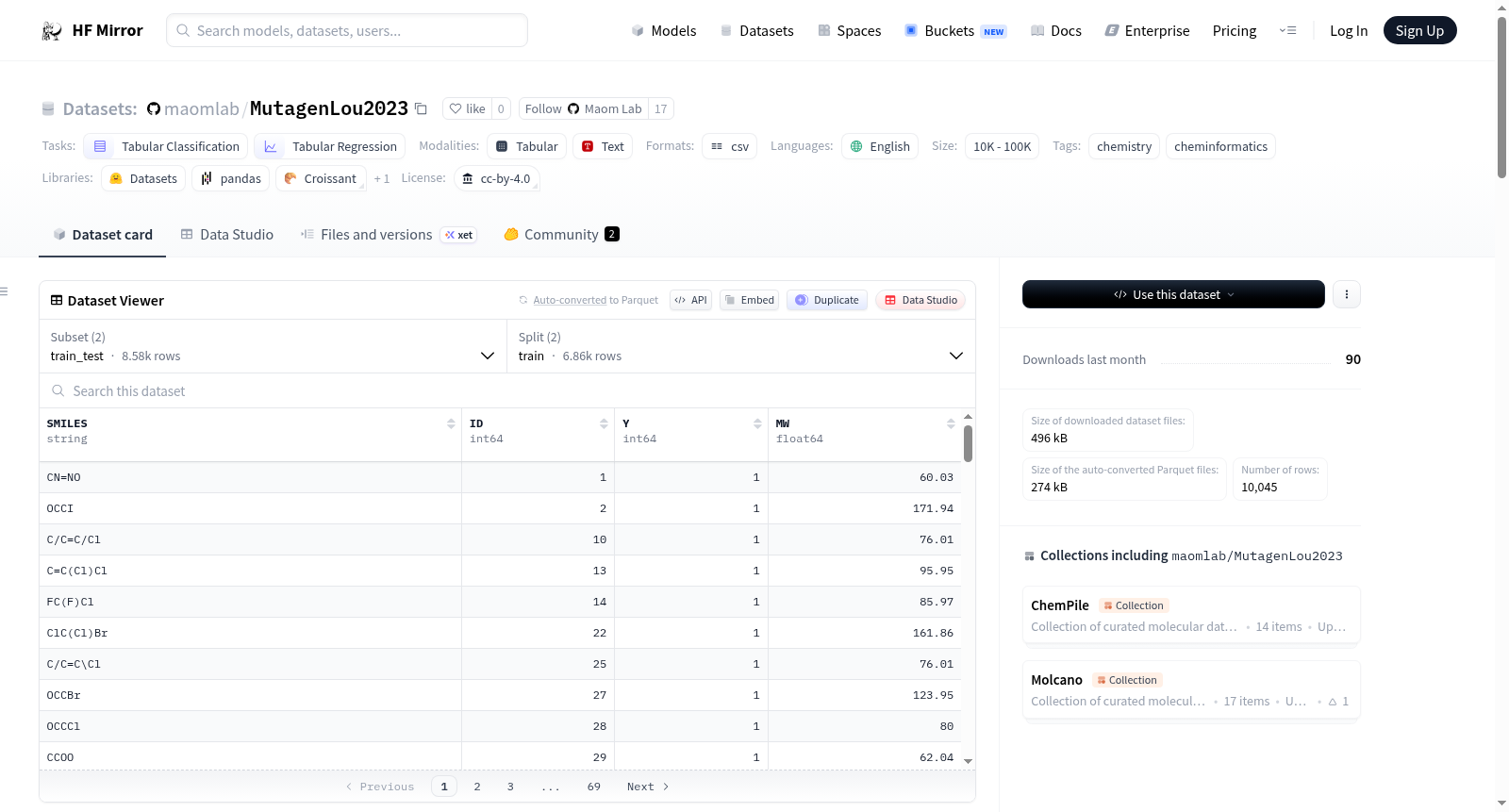Click the page vertical scrollbar thumb

[1501, 97]
